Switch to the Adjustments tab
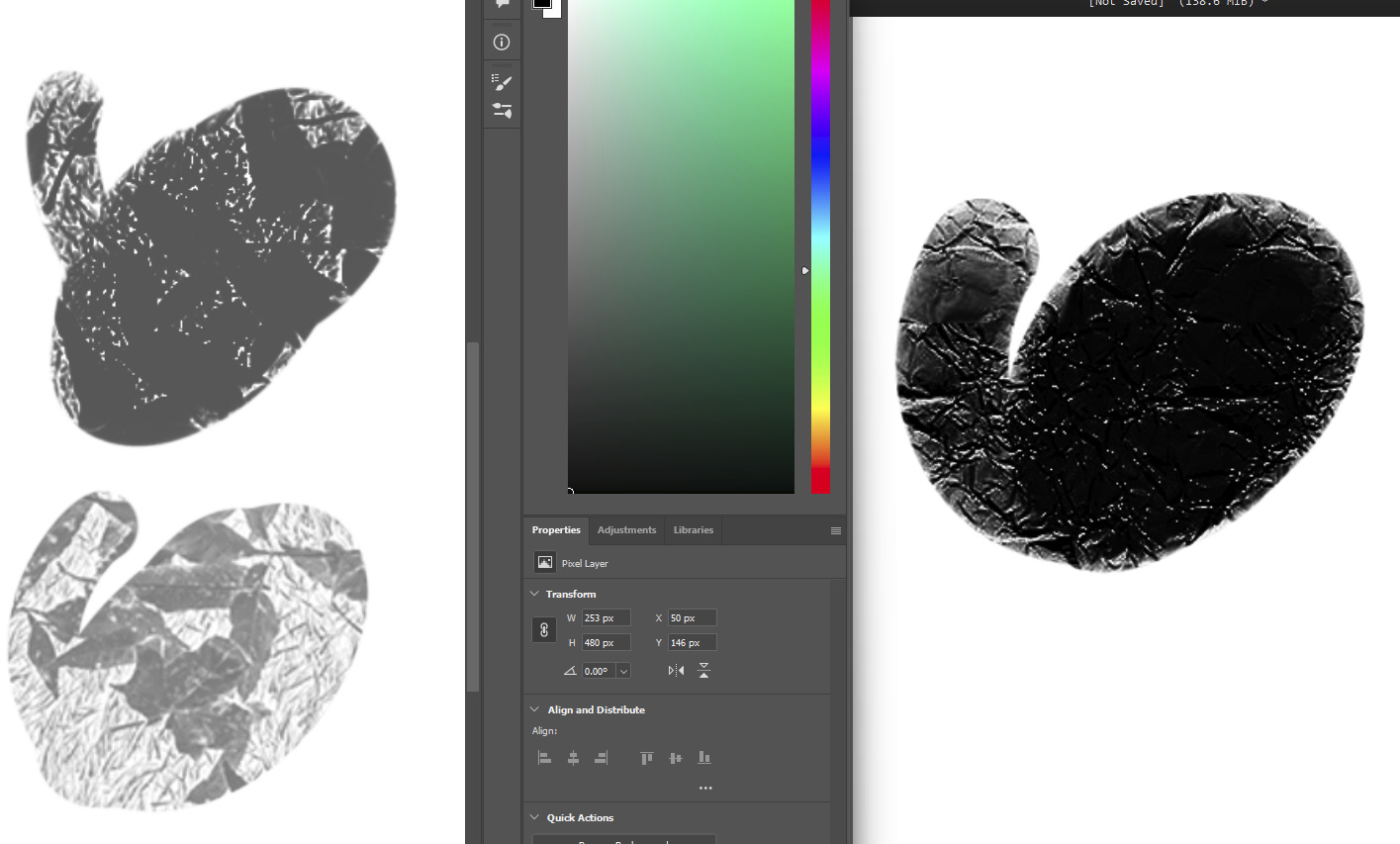 pyautogui.click(x=626, y=530)
